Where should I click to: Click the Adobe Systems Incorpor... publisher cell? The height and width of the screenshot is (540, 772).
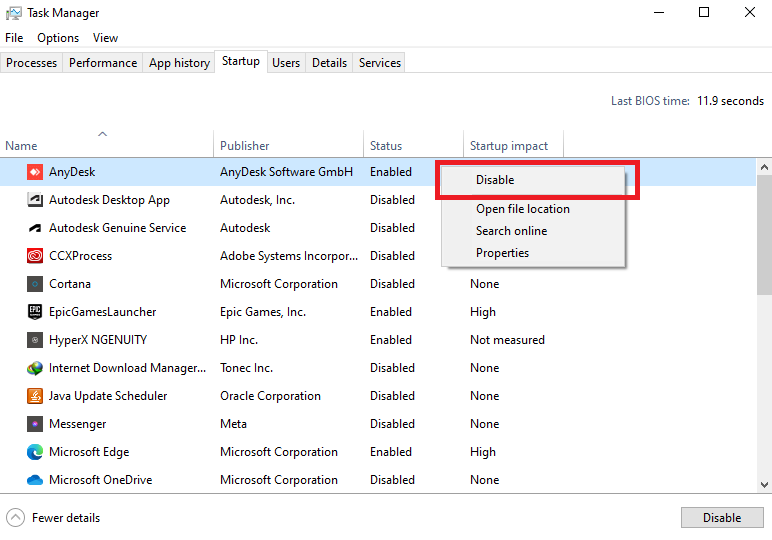click(289, 256)
